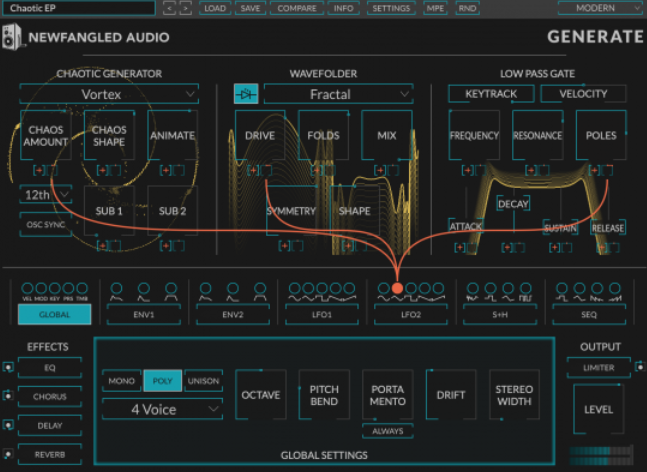This screenshot has height=472, width=647.
Task: Switch to the ENV1 tab
Action: [144, 314]
